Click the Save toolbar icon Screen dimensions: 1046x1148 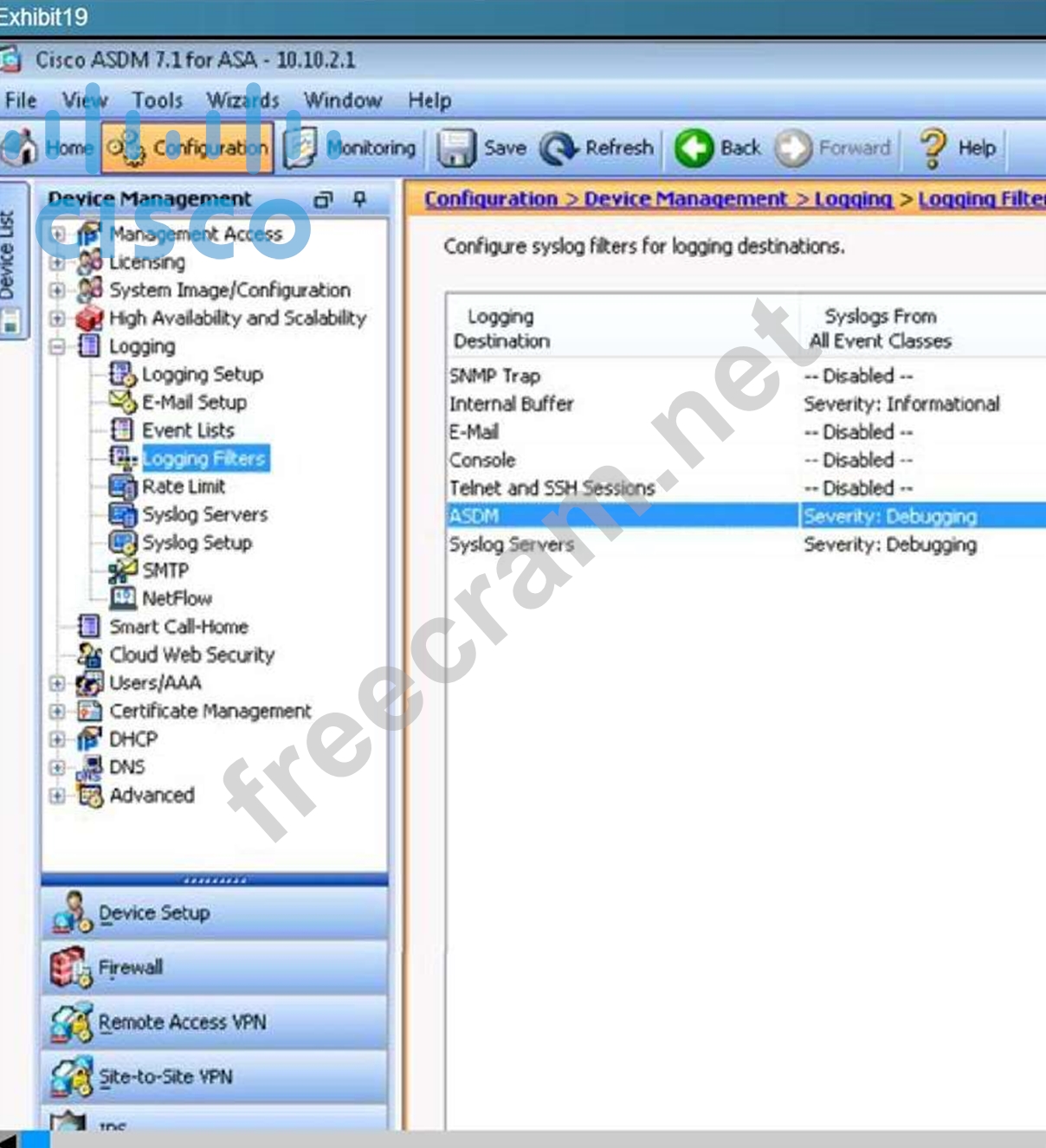tap(456, 148)
